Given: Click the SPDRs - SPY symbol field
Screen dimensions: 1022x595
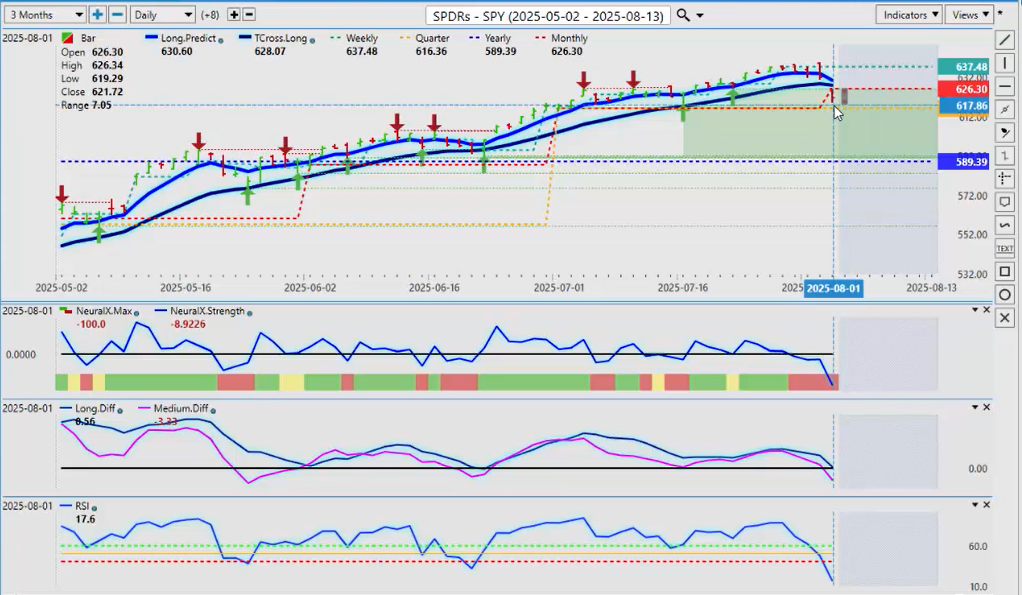Looking at the screenshot, I should 547,16.
